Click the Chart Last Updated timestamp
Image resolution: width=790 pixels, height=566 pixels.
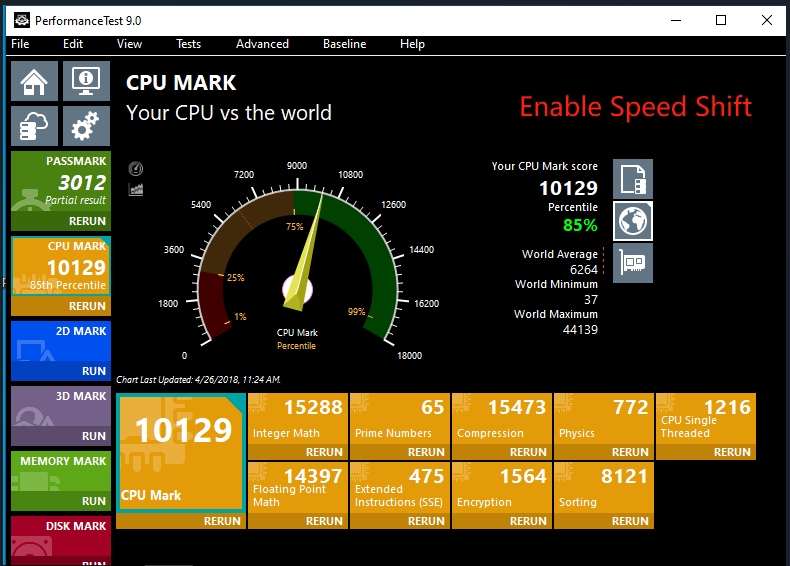click(199, 380)
